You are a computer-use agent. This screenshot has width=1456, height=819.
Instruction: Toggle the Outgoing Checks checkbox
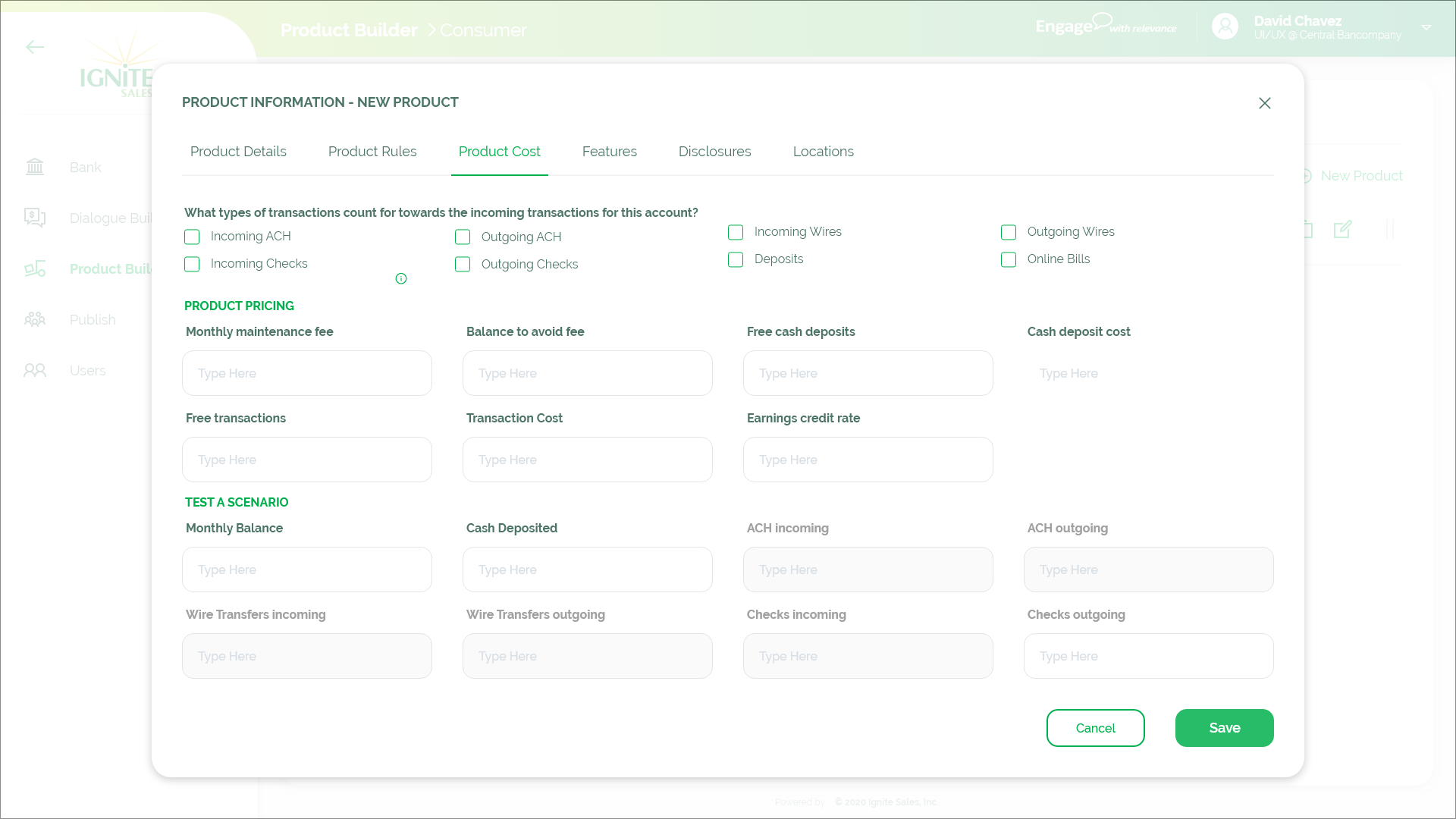pyautogui.click(x=463, y=264)
